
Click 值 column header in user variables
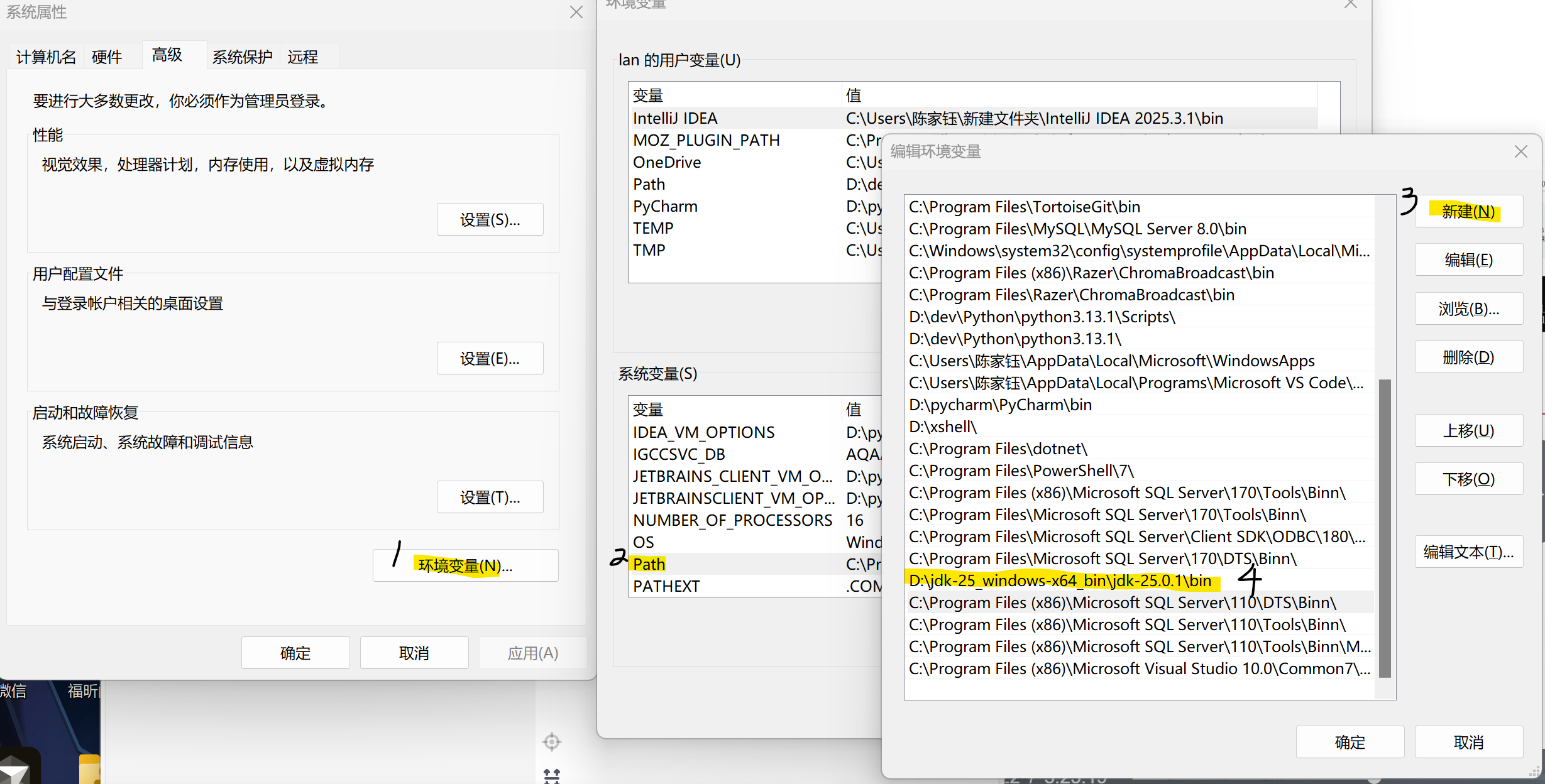pyautogui.click(x=1079, y=95)
